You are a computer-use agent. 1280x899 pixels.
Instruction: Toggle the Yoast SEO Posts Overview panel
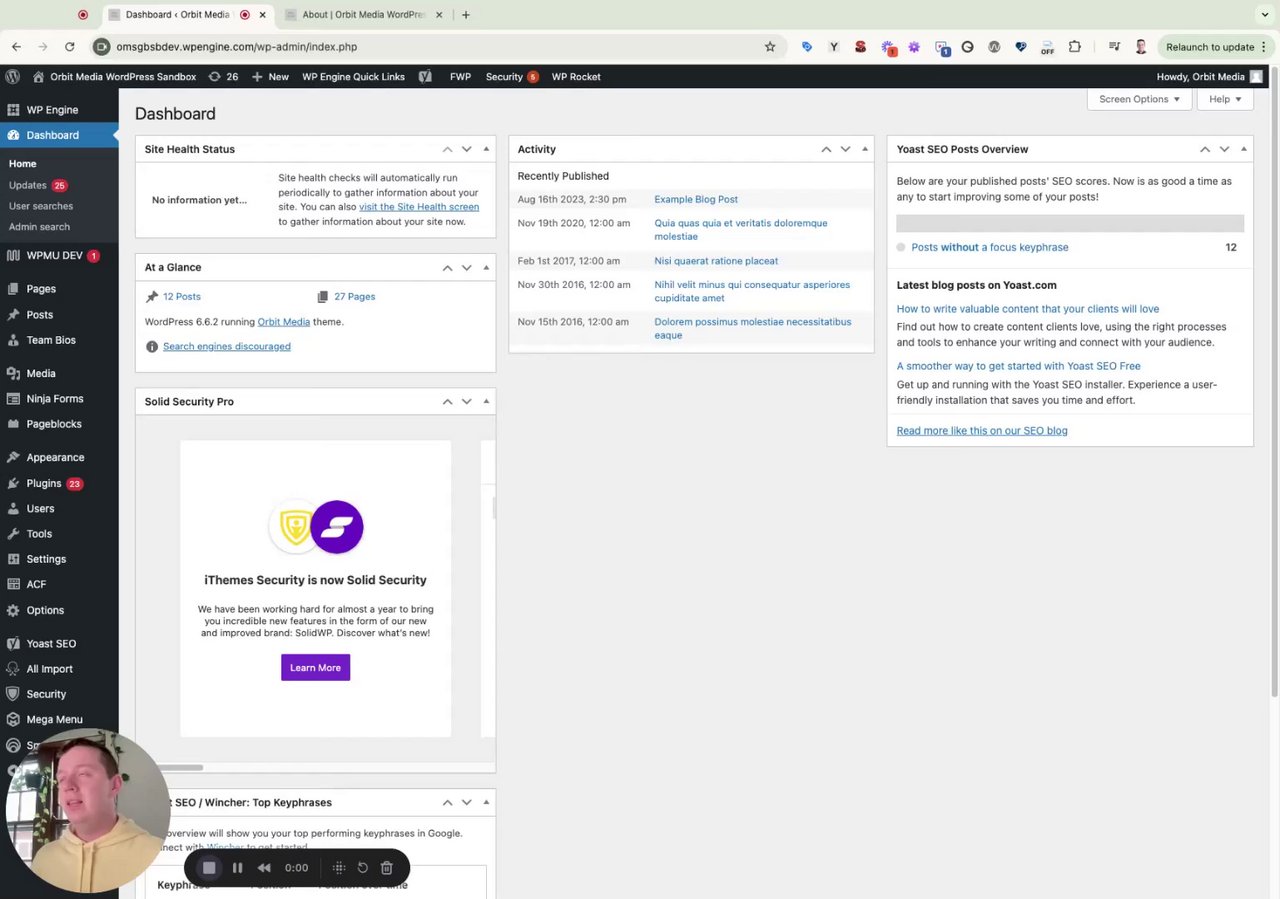click(1243, 149)
